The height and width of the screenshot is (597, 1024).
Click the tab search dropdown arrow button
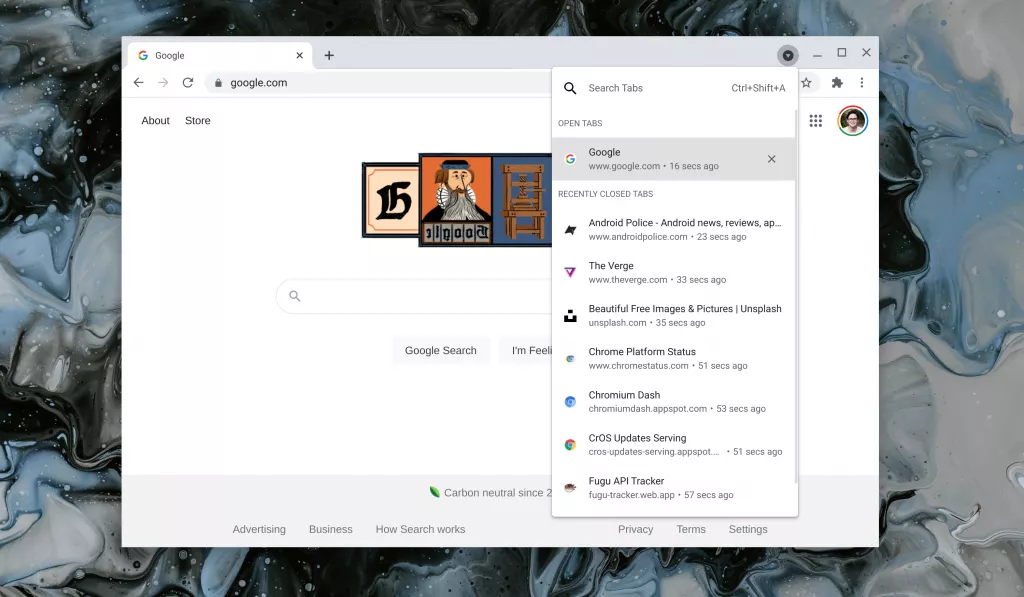pos(788,55)
